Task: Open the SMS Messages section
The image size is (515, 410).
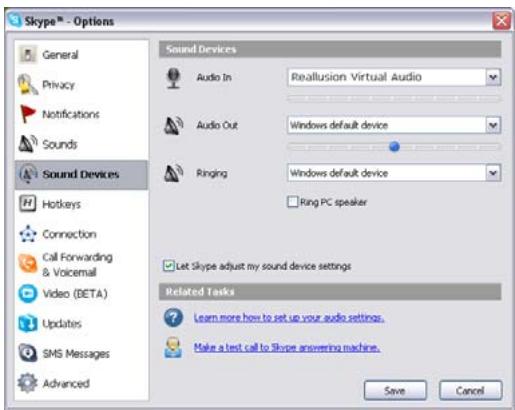Action: pos(81,353)
